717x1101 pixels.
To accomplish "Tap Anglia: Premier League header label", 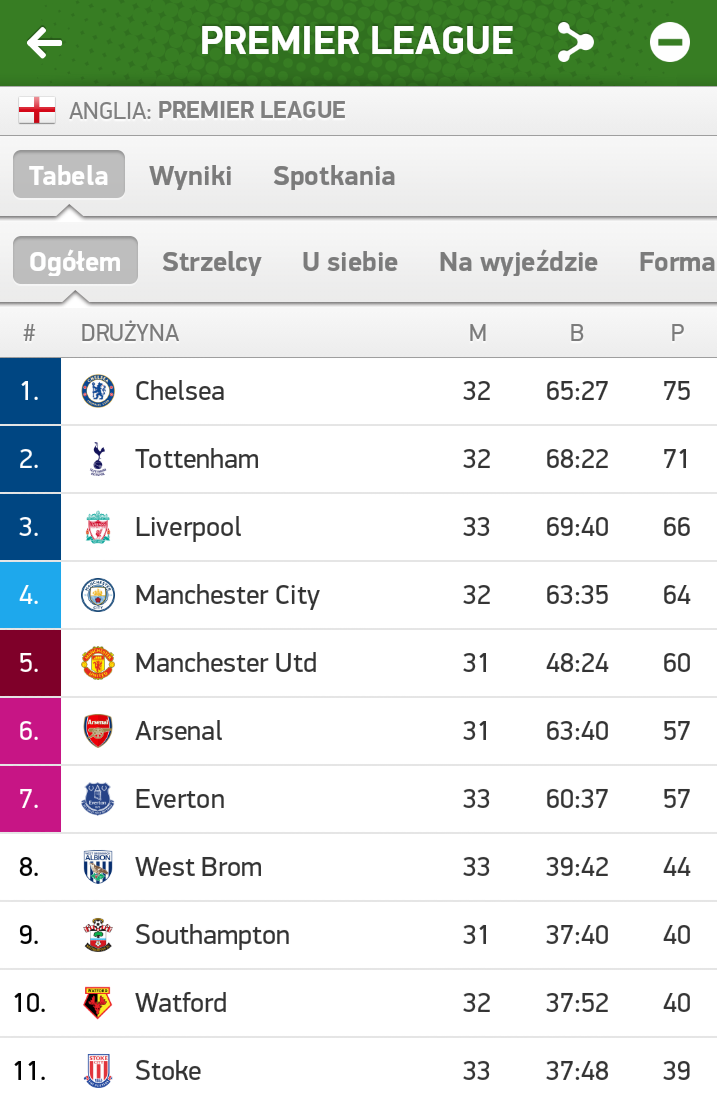I will click(x=207, y=110).
